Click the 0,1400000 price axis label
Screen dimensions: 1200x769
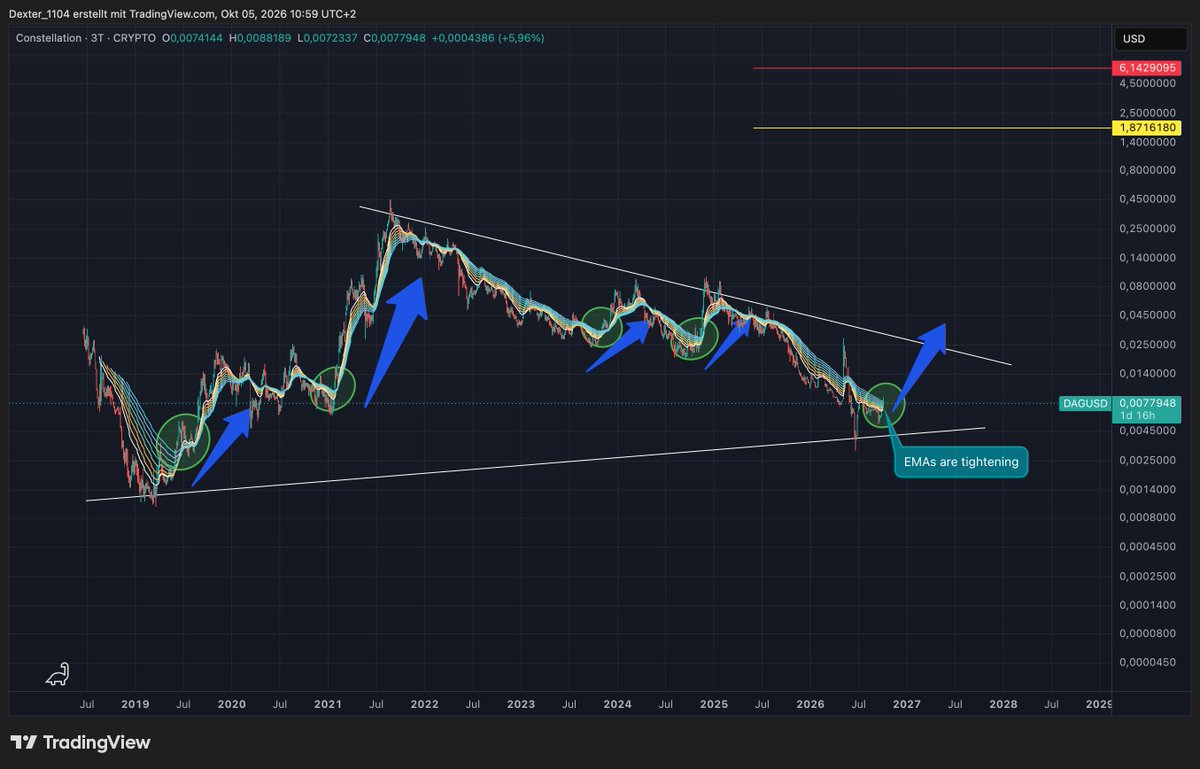click(1148, 258)
